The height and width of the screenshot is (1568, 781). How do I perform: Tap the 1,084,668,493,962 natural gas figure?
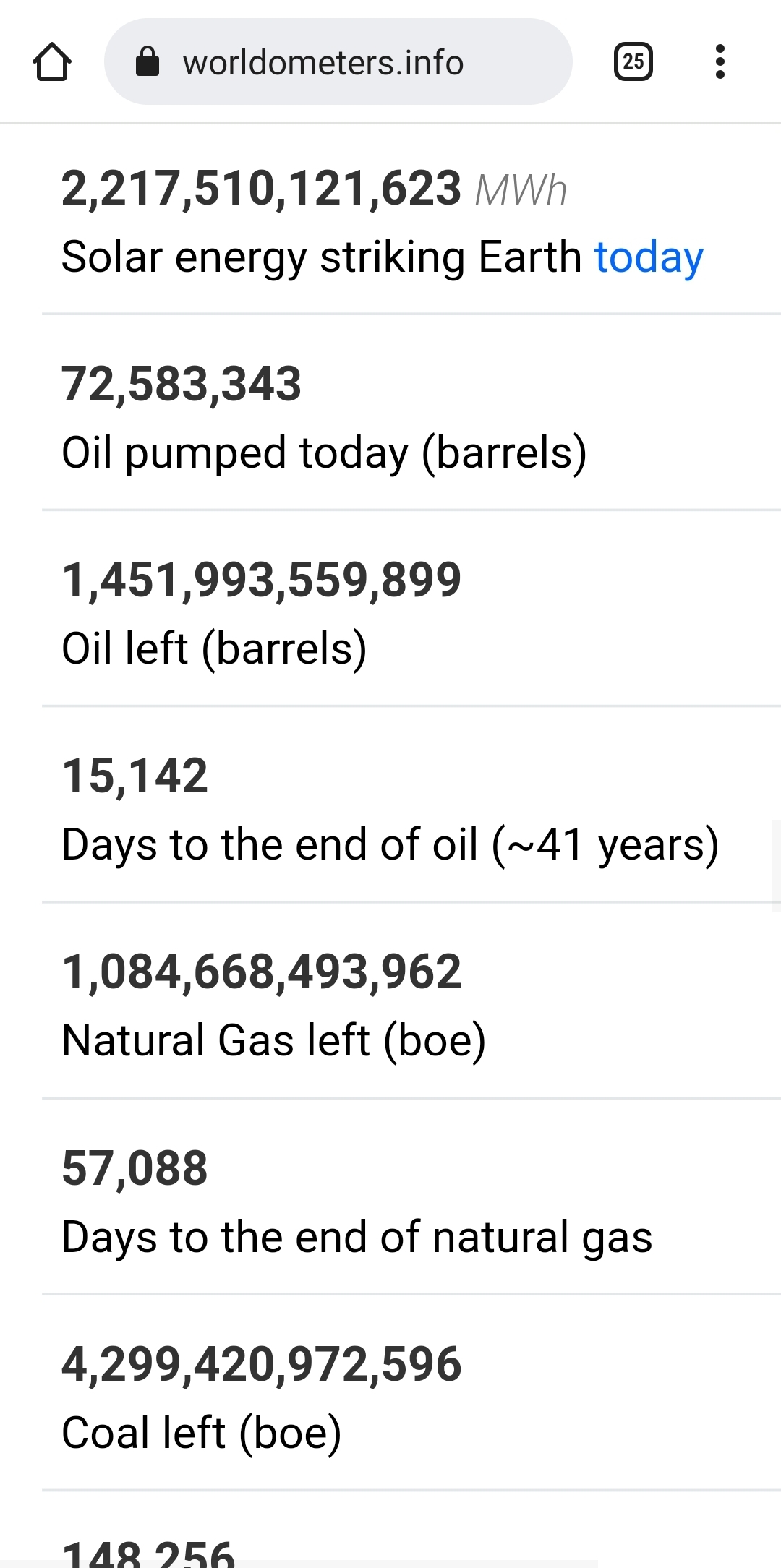pyautogui.click(x=261, y=972)
